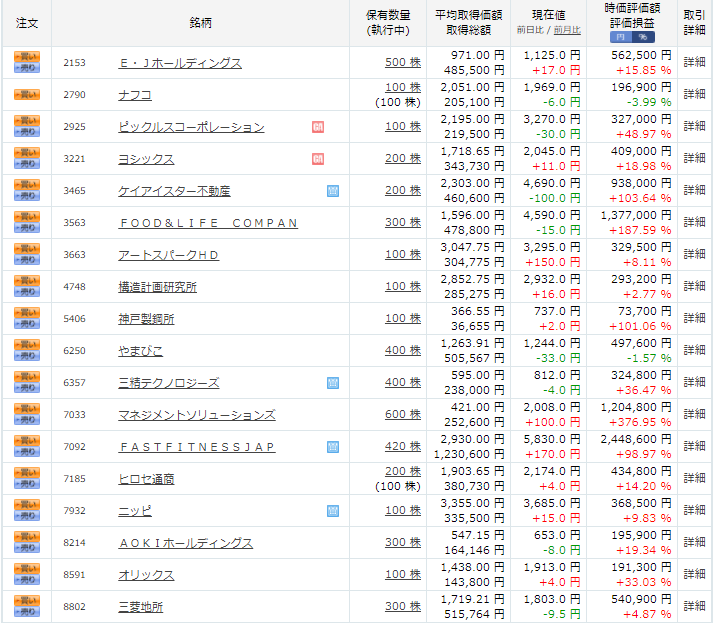The height and width of the screenshot is (623, 718).
Task: Click the 売り sell button for 2925 ピックルスコーポレーション
Action: [27, 132]
